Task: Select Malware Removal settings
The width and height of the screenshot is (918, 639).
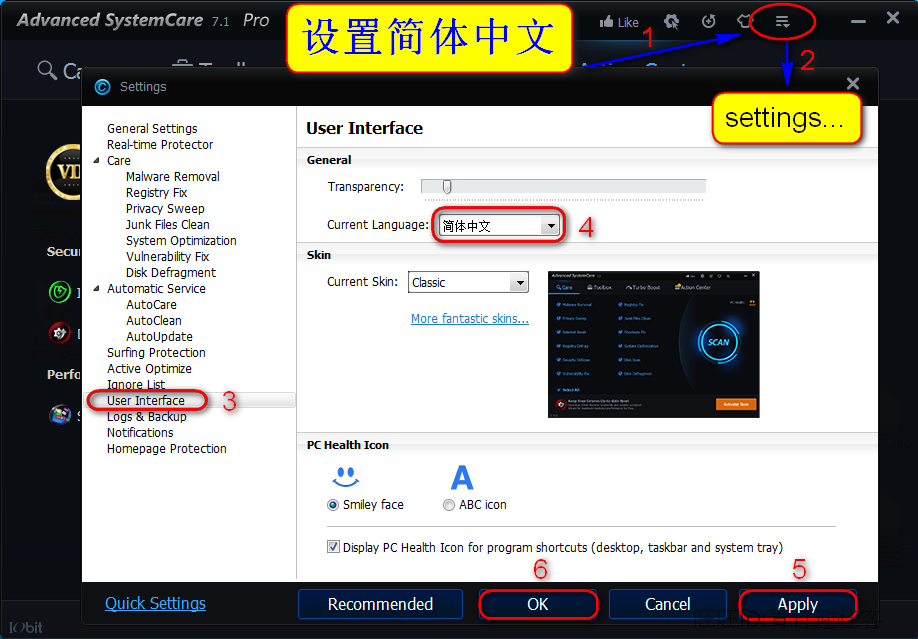Action: (173, 176)
